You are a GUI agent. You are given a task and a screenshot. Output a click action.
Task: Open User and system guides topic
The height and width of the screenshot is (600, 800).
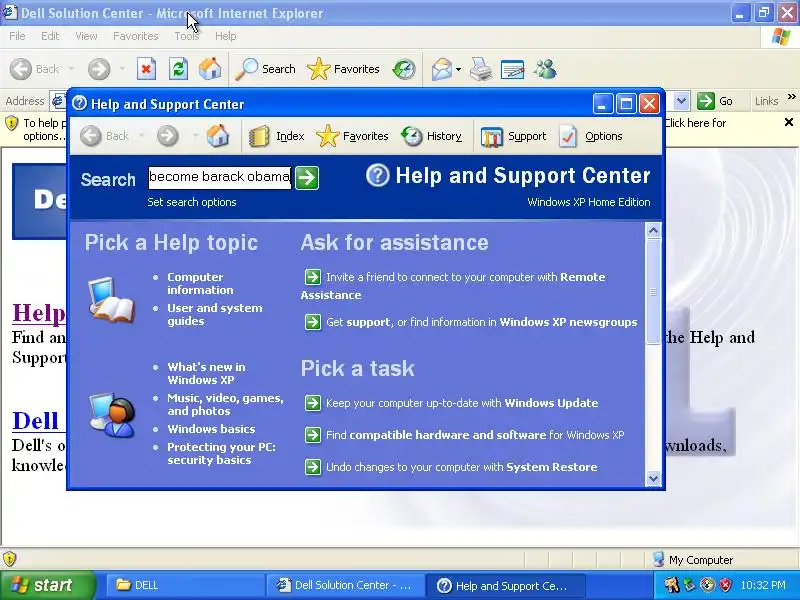[x=215, y=315]
